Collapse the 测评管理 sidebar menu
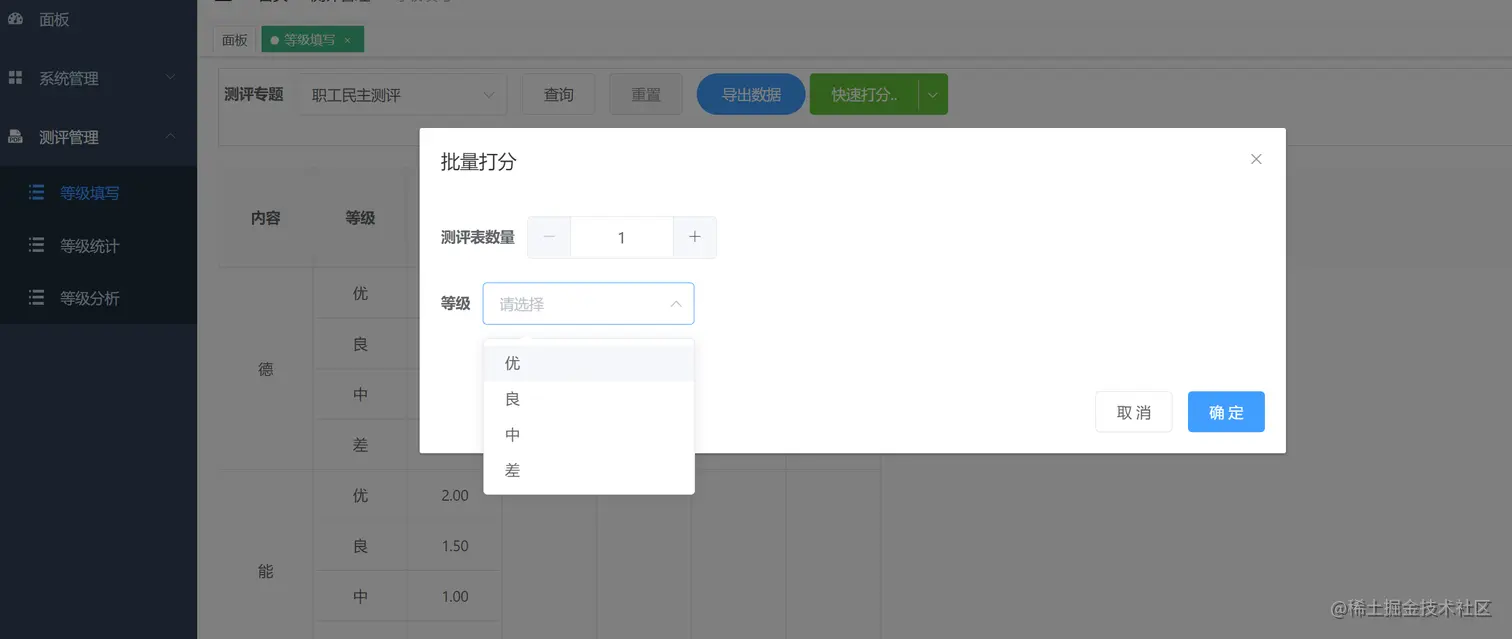The image size is (1512, 639). pyautogui.click(x=98, y=137)
